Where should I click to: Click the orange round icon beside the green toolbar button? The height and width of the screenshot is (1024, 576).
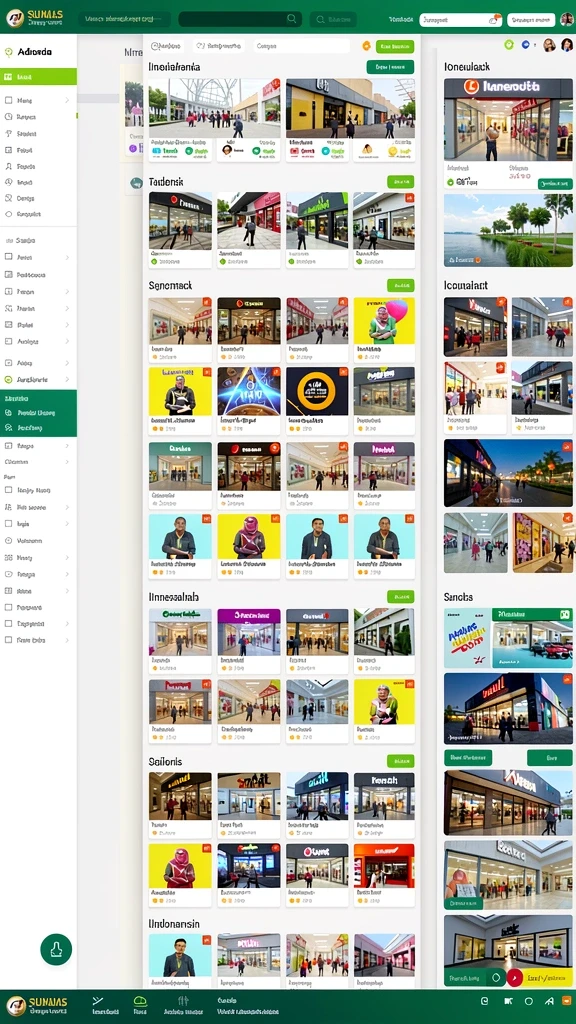click(x=366, y=46)
